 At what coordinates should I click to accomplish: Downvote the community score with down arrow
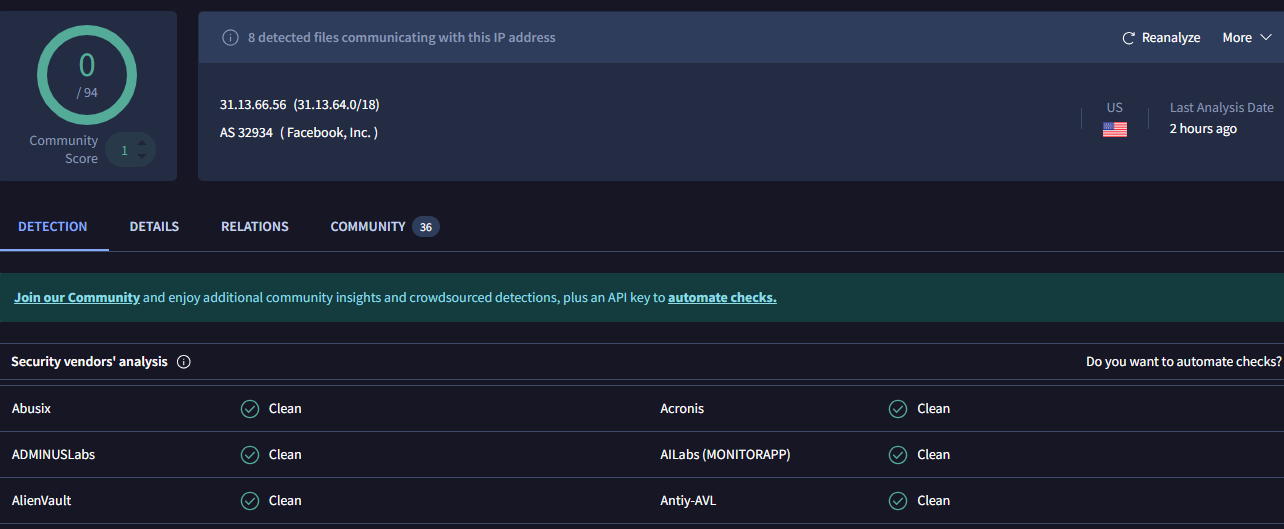(142, 157)
